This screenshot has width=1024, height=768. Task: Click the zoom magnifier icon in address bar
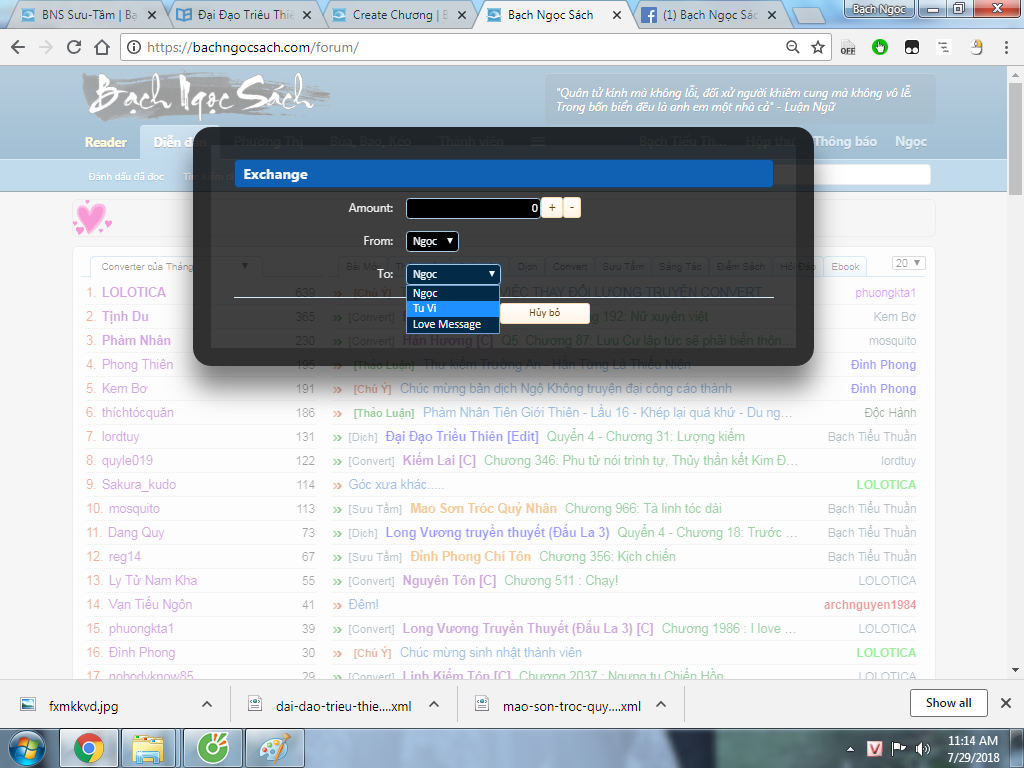793,47
